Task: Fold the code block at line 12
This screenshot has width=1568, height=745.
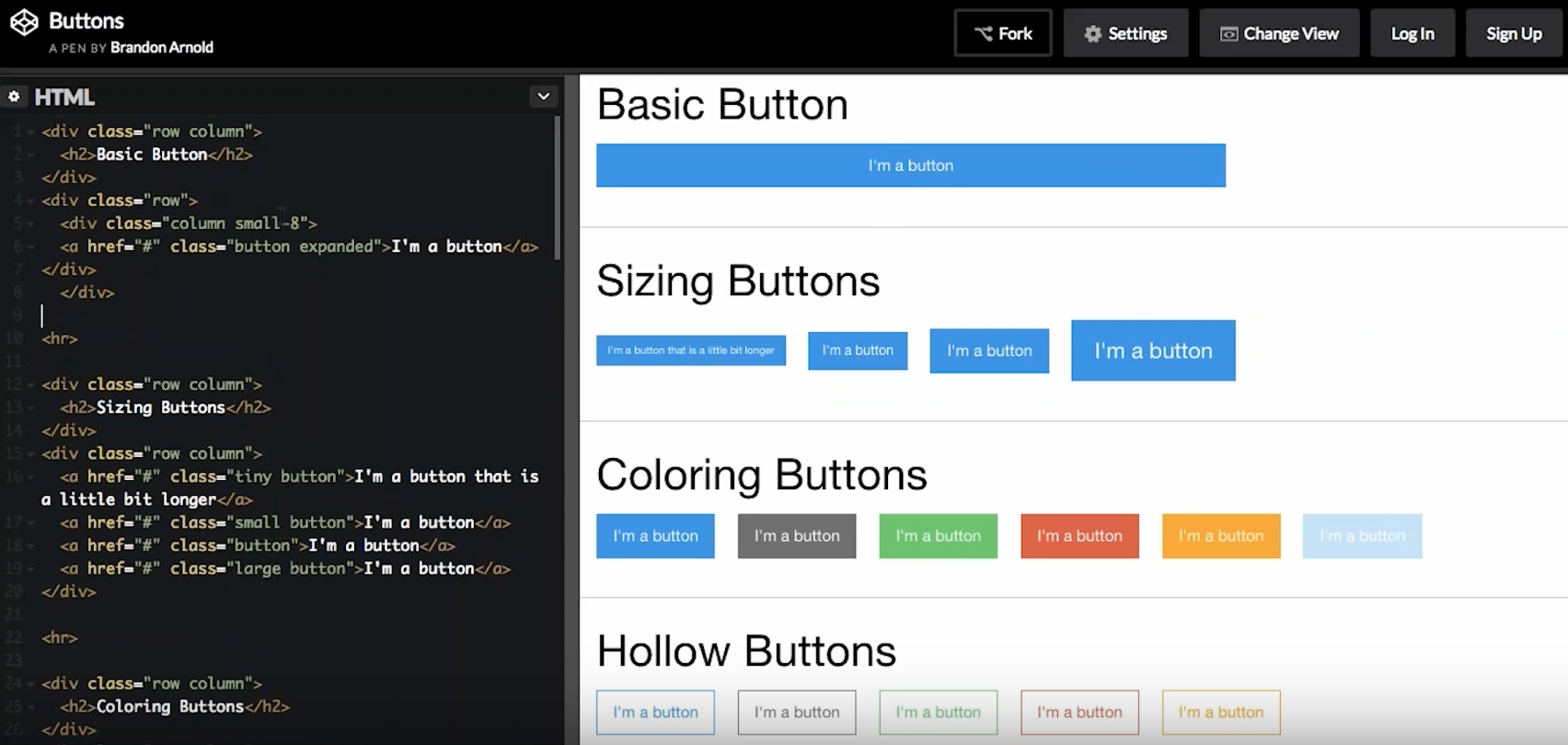Action: coord(31,384)
